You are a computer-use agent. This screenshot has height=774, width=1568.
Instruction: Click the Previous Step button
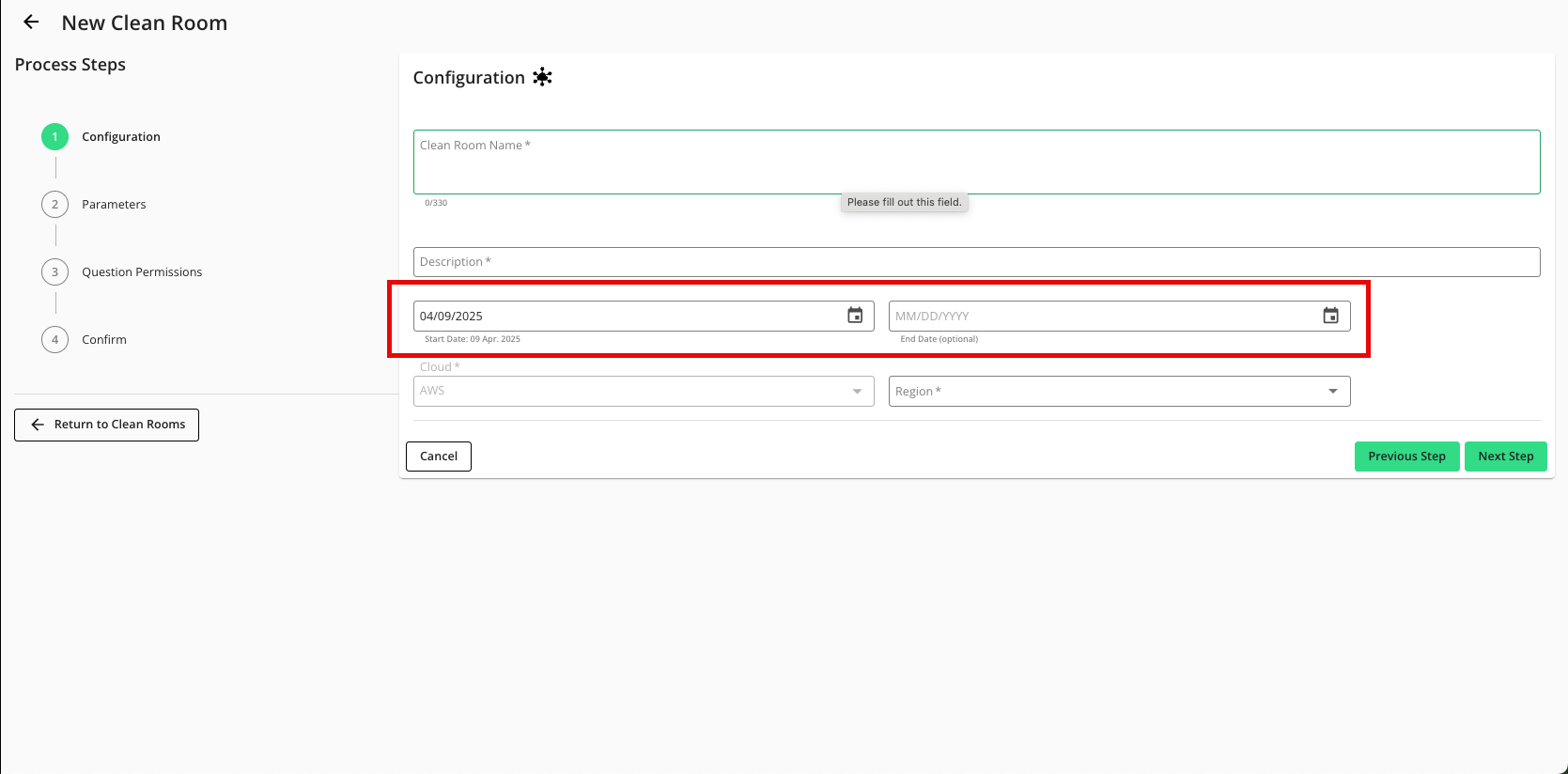(x=1406, y=457)
